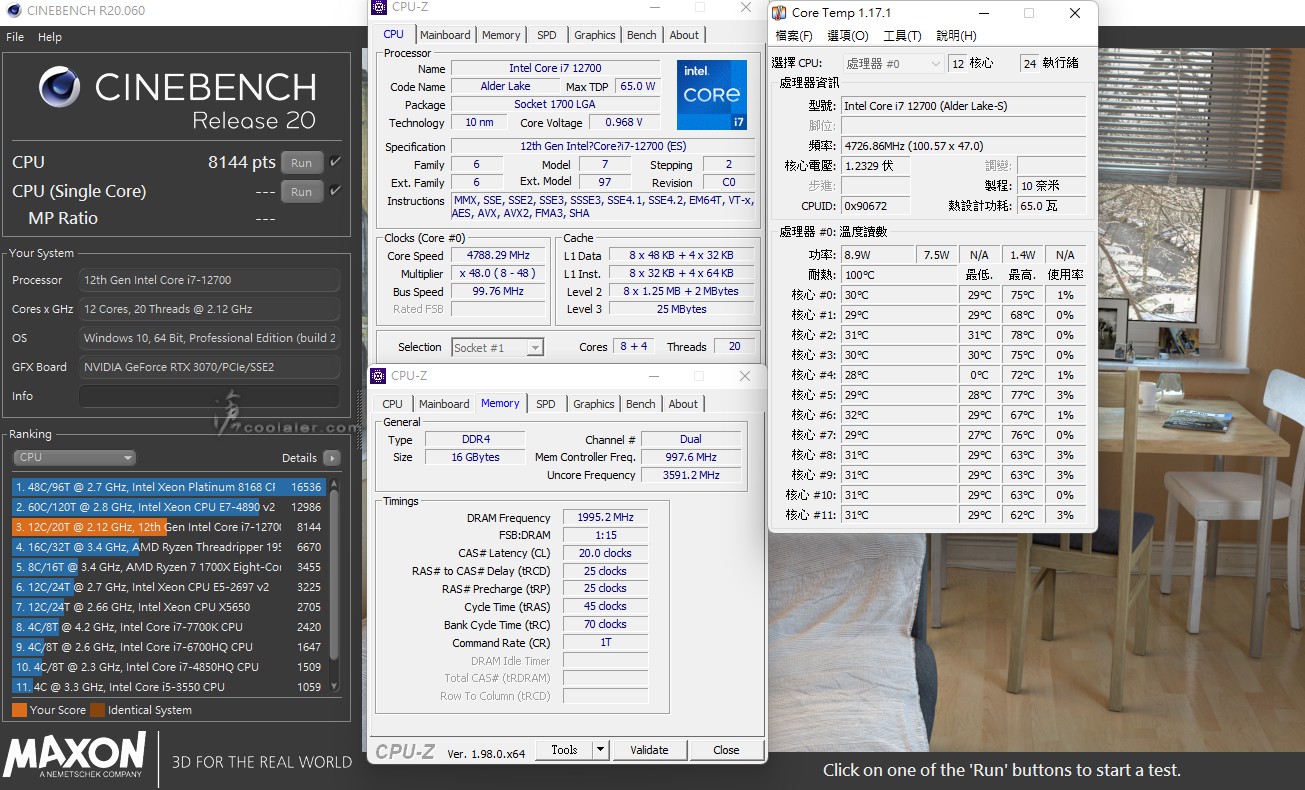Click the Cinebench window title icon
The width and height of the screenshot is (1305, 790).
(x=13, y=11)
